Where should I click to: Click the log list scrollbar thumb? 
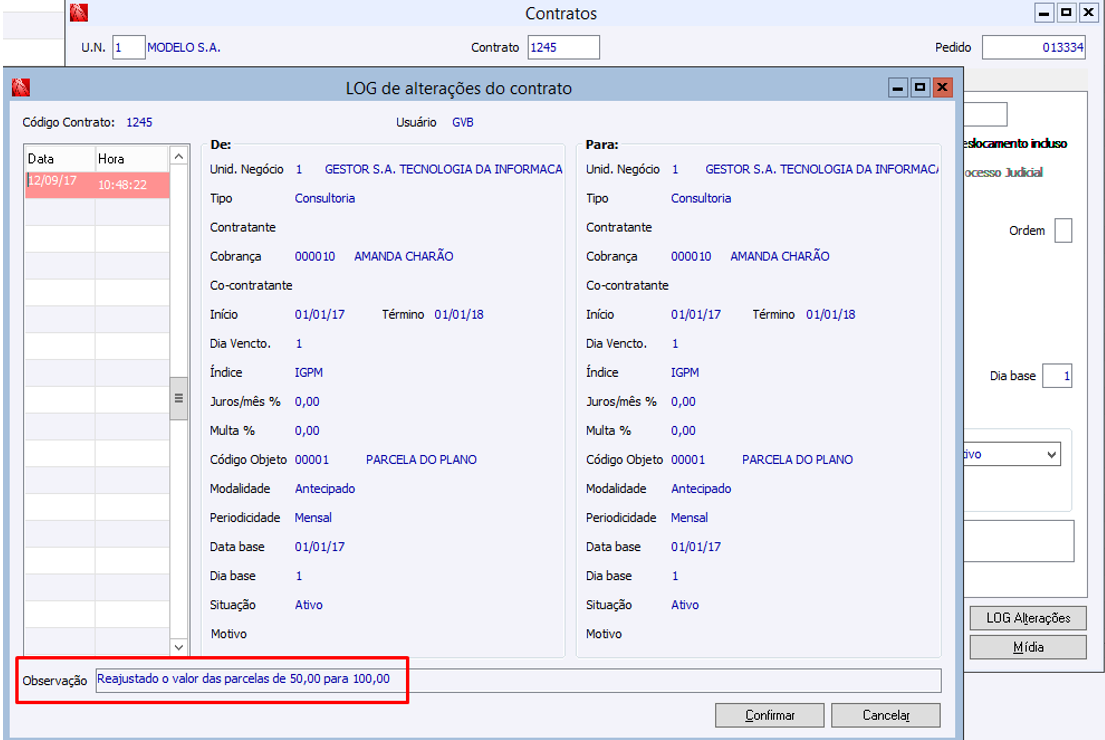[x=179, y=398]
